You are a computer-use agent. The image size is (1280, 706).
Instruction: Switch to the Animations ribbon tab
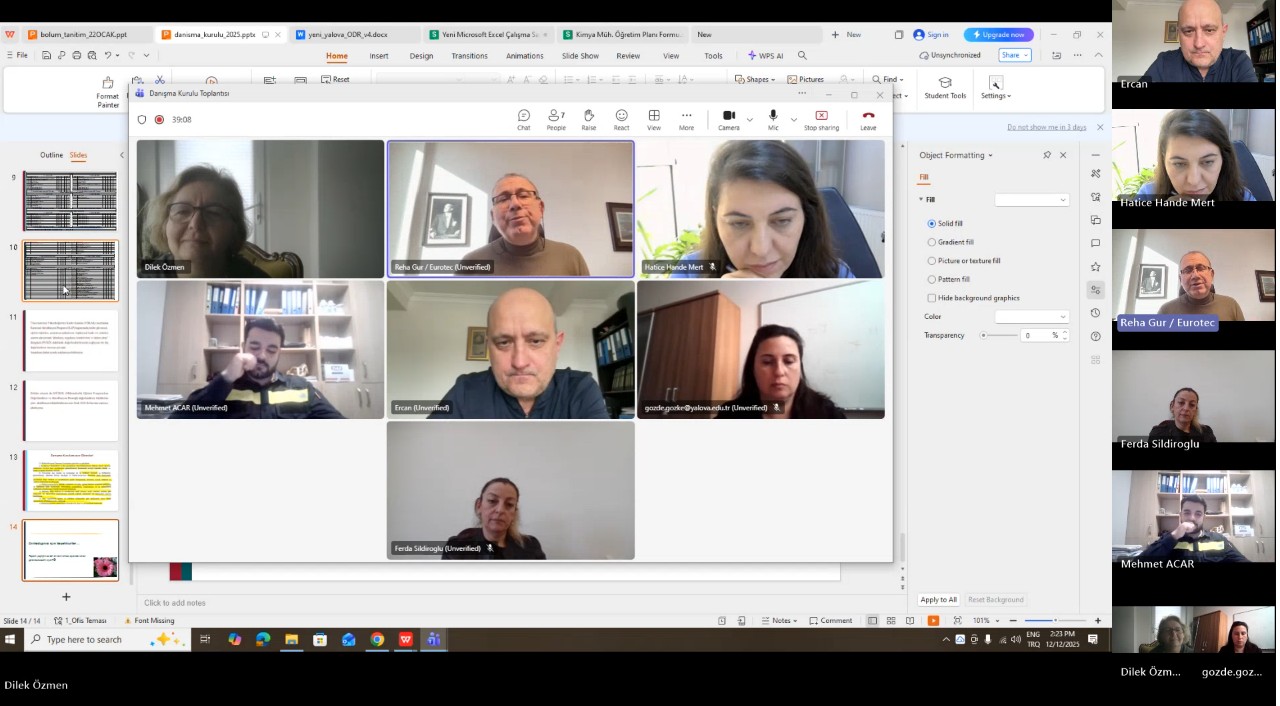pos(524,56)
